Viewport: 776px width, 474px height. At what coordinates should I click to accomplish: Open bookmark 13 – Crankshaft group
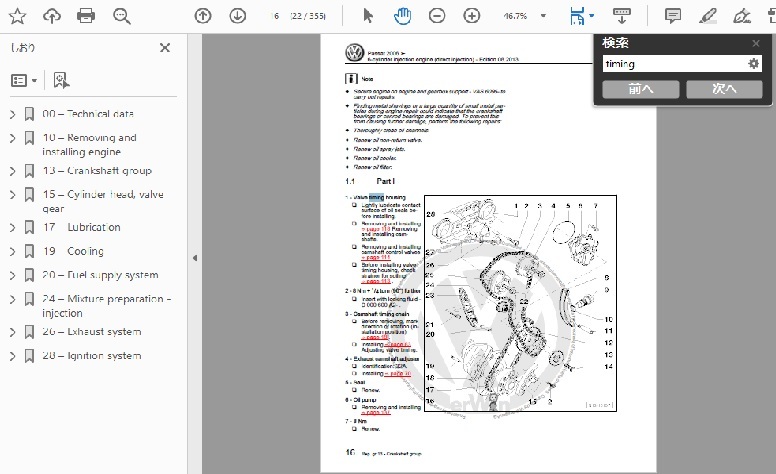pos(97,171)
